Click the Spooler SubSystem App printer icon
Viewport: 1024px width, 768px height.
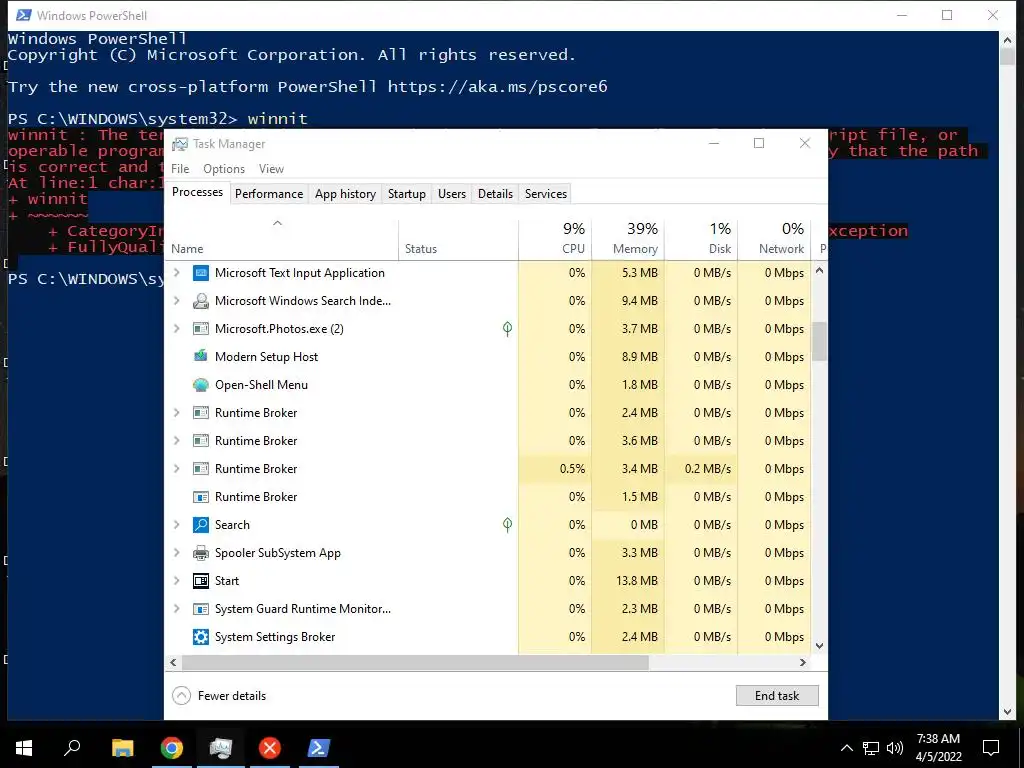coord(200,552)
